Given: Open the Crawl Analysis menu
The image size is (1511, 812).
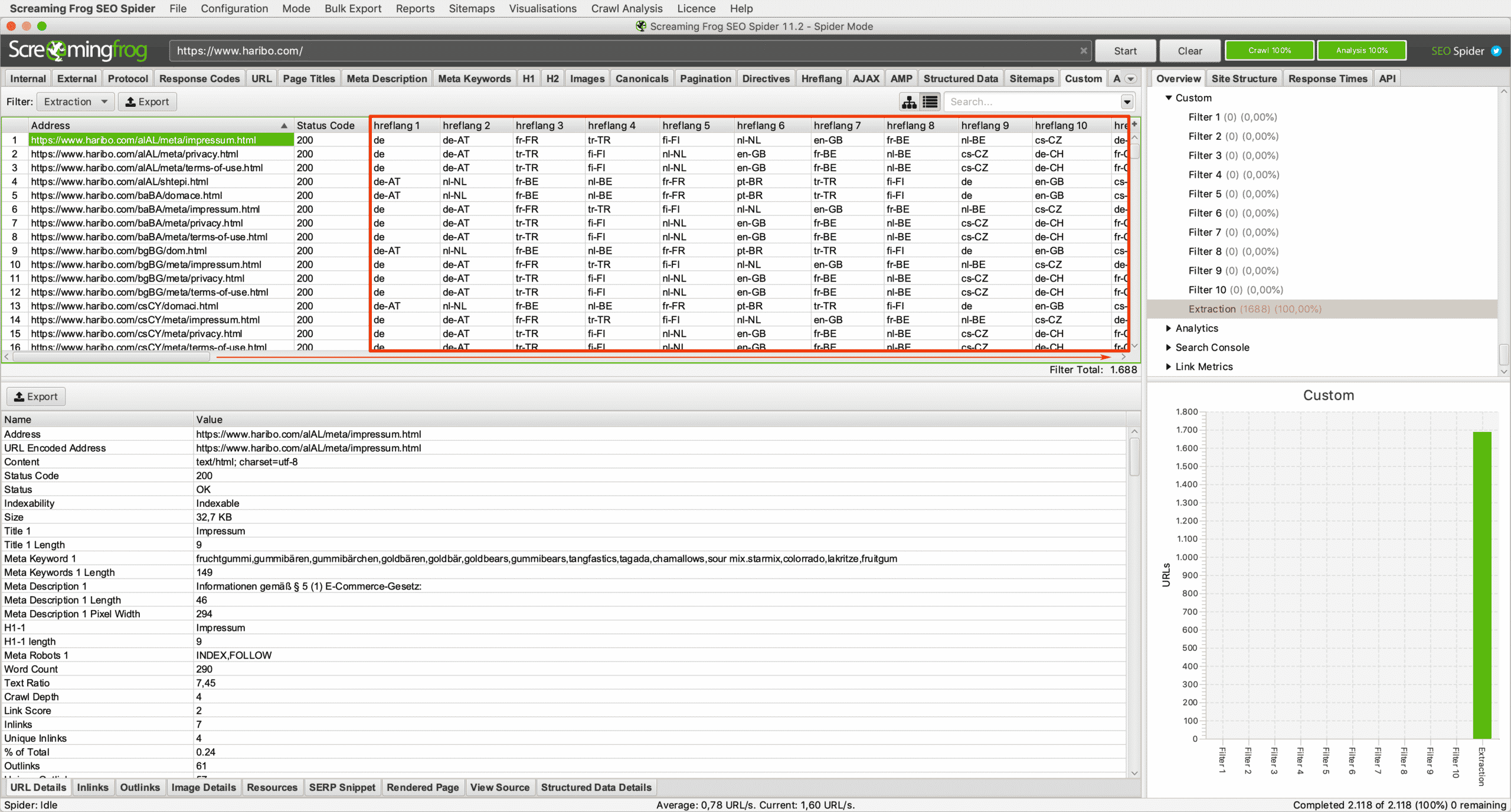Looking at the screenshot, I should pos(627,8).
